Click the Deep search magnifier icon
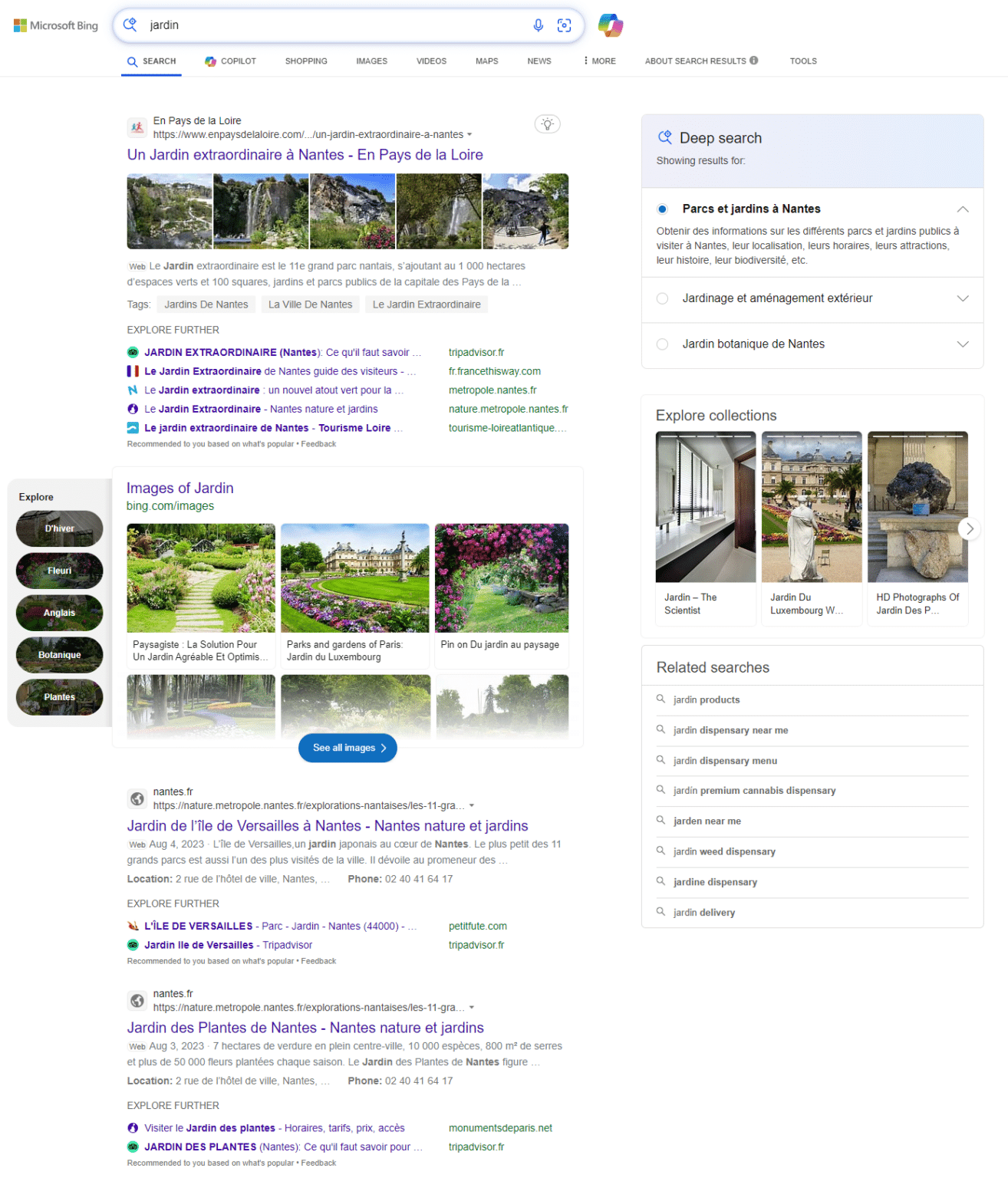This screenshot has height=1178, width=1008. 664,137
